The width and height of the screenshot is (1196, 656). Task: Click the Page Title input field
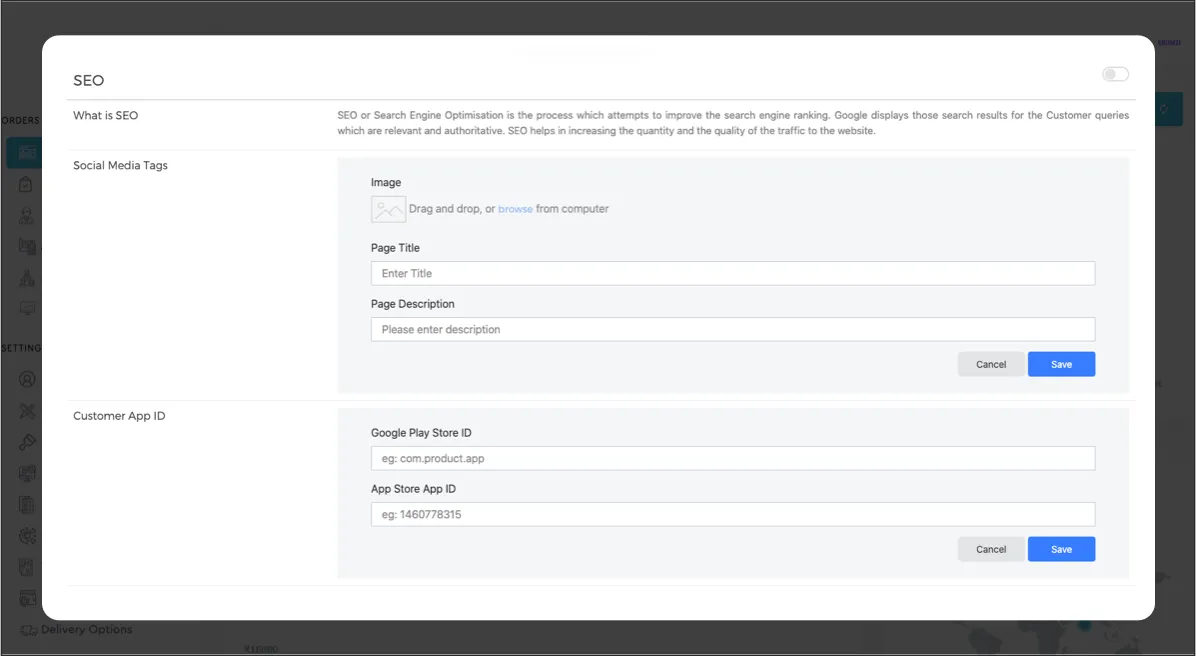[732, 273]
